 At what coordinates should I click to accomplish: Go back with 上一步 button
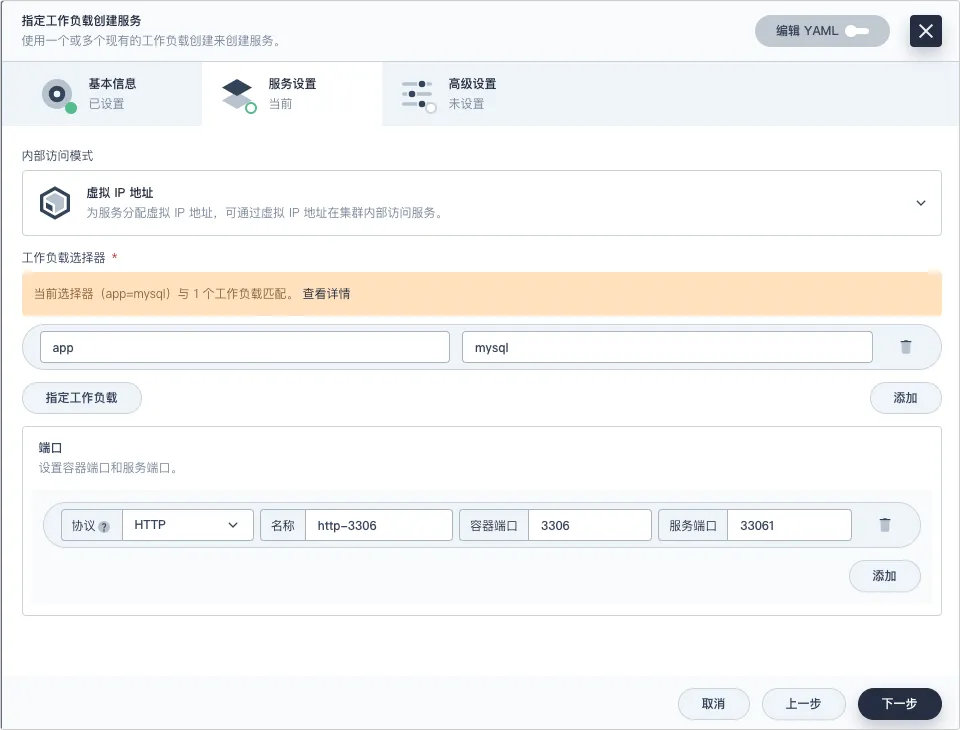click(x=803, y=704)
